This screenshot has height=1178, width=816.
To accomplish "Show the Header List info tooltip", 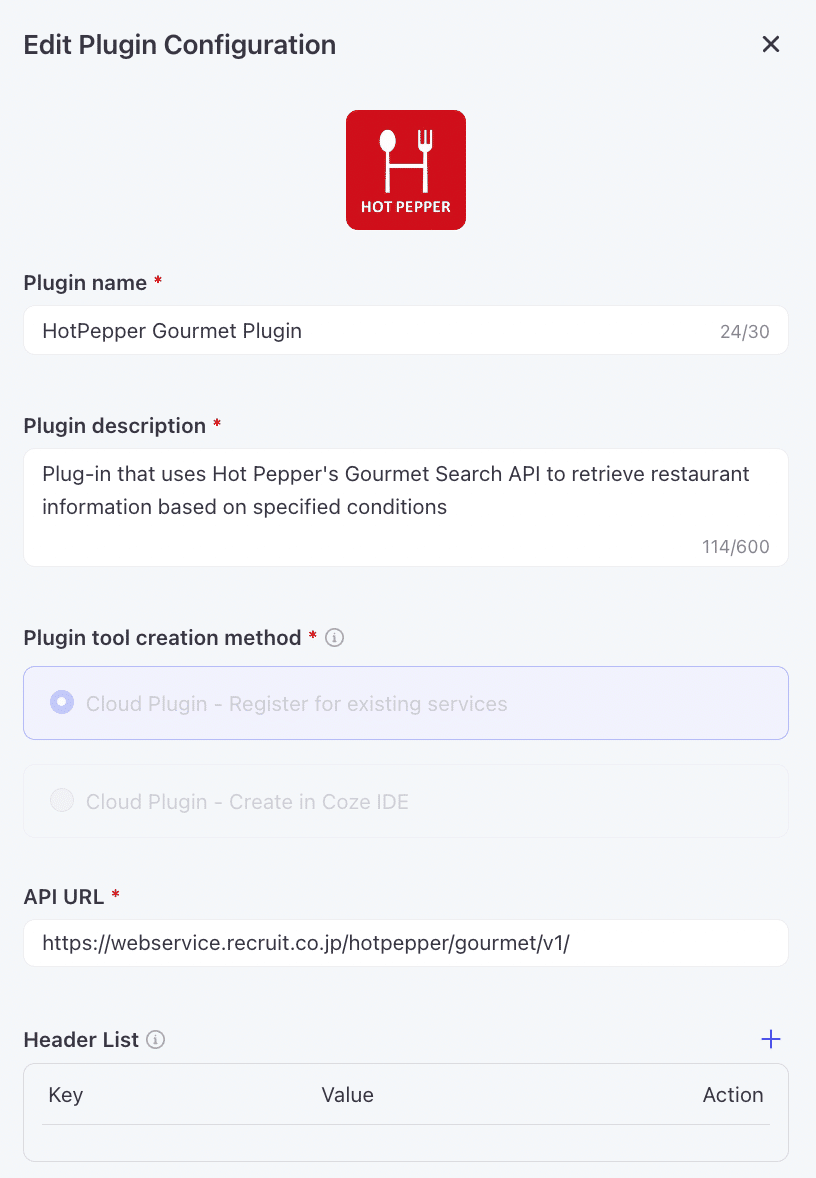I will 155,1040.
